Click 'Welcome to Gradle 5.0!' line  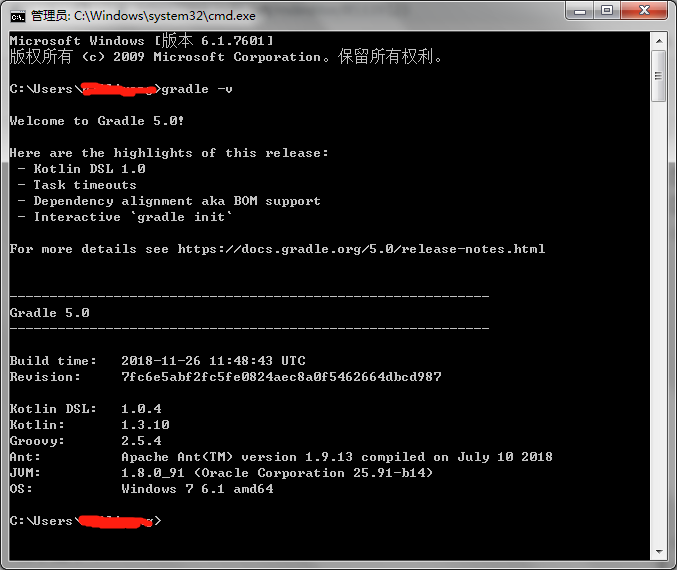point(97,121)
